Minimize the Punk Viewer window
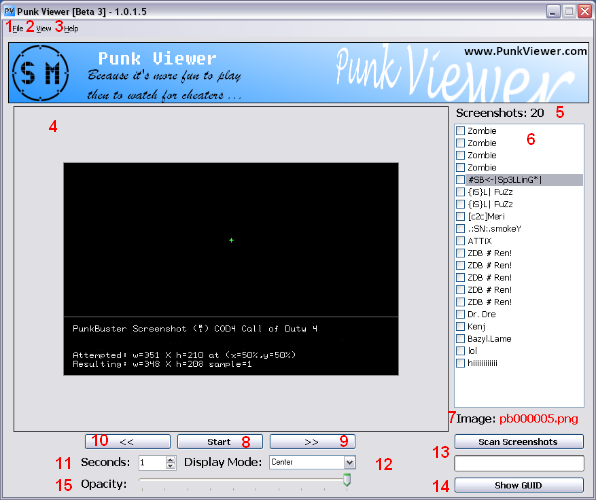This screenshot has height=500, width=596. [553, 11]
